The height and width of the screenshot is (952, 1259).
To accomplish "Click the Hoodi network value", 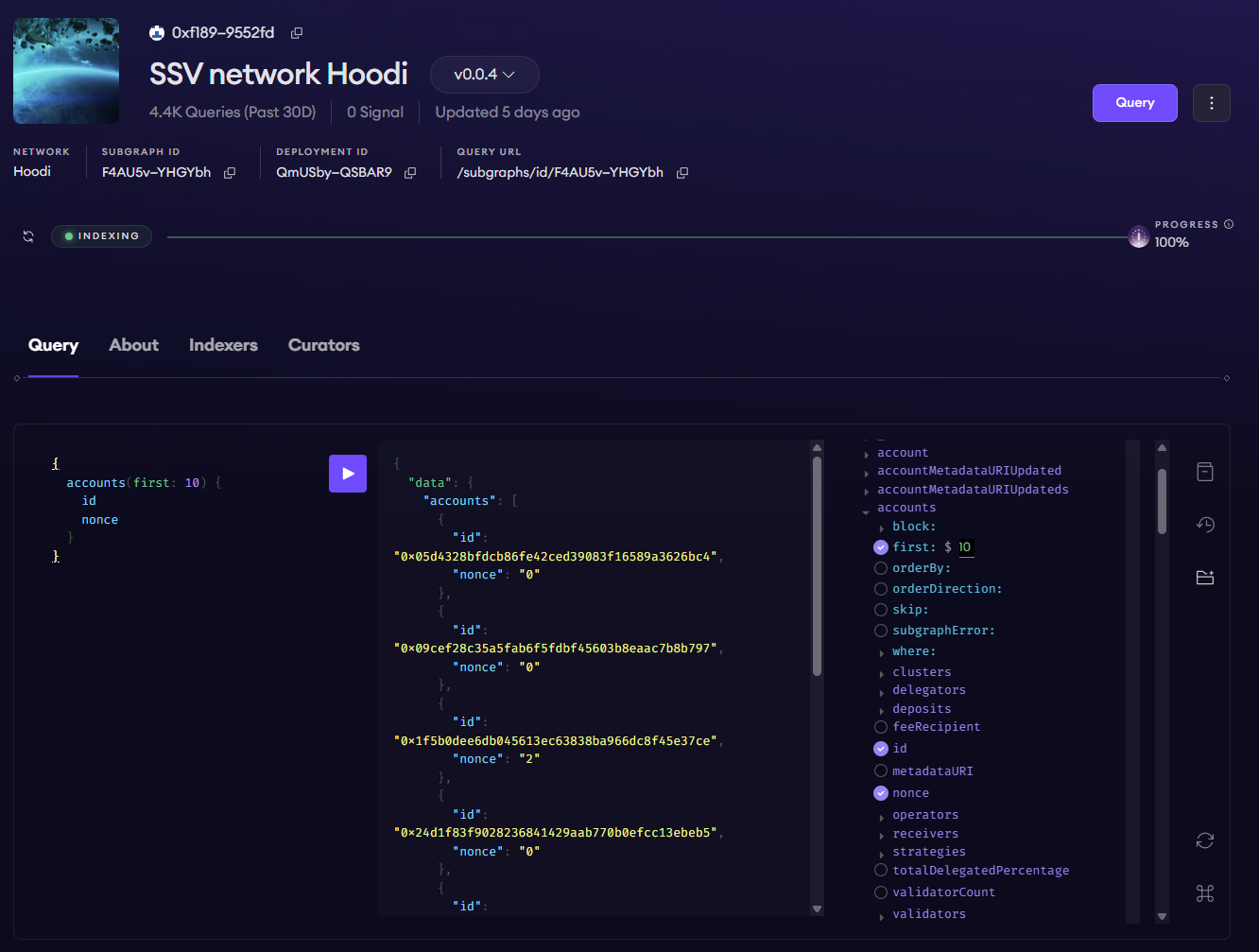I will (32, 172).
